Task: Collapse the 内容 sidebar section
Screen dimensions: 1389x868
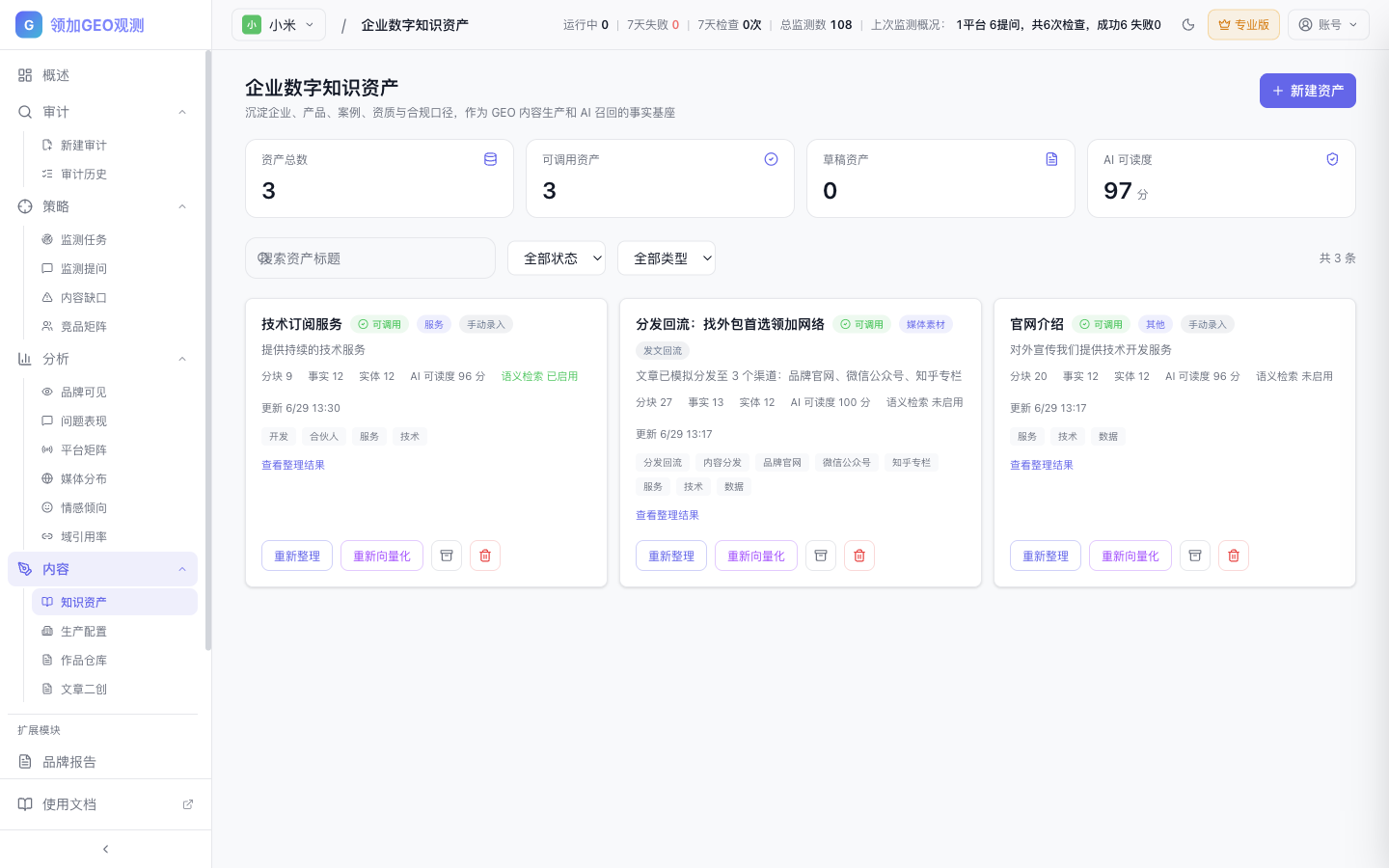Action: coord(103,569)
